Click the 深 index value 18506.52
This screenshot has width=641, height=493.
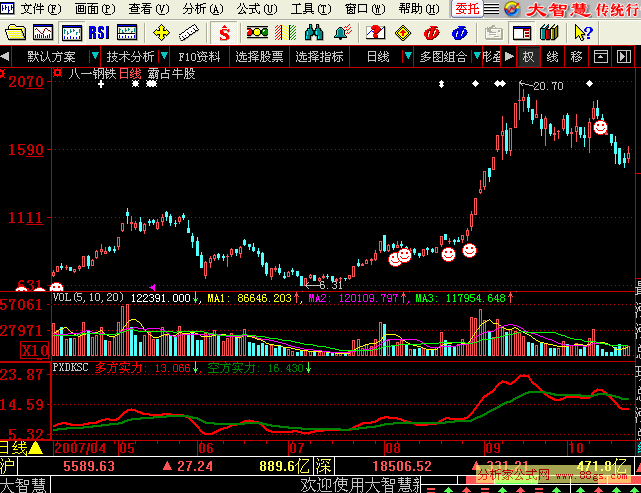pyautogui.click(x=402, y=466)
